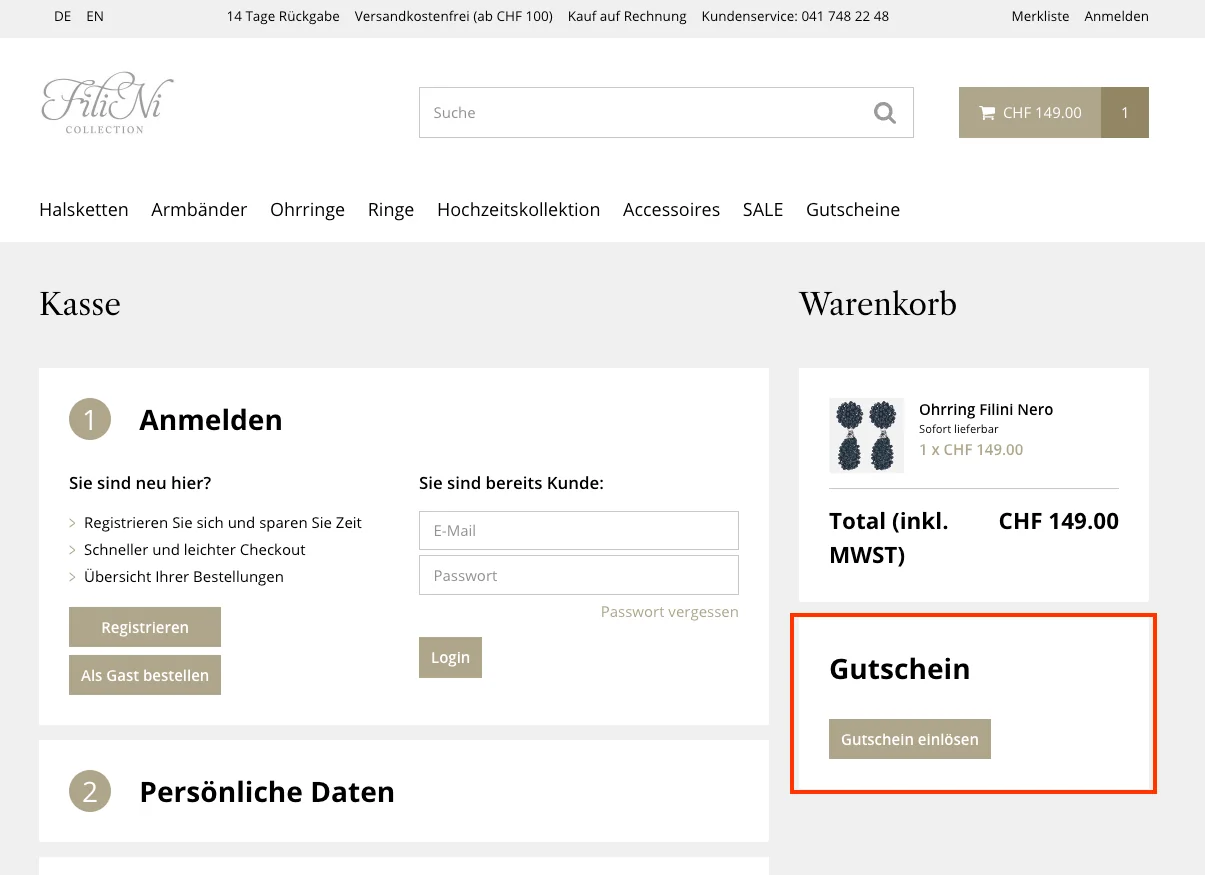Image resolution: width=1205 pixels, height=875 pixels.
Task: Open the Ohrringe category
Action: click(307, 210)
